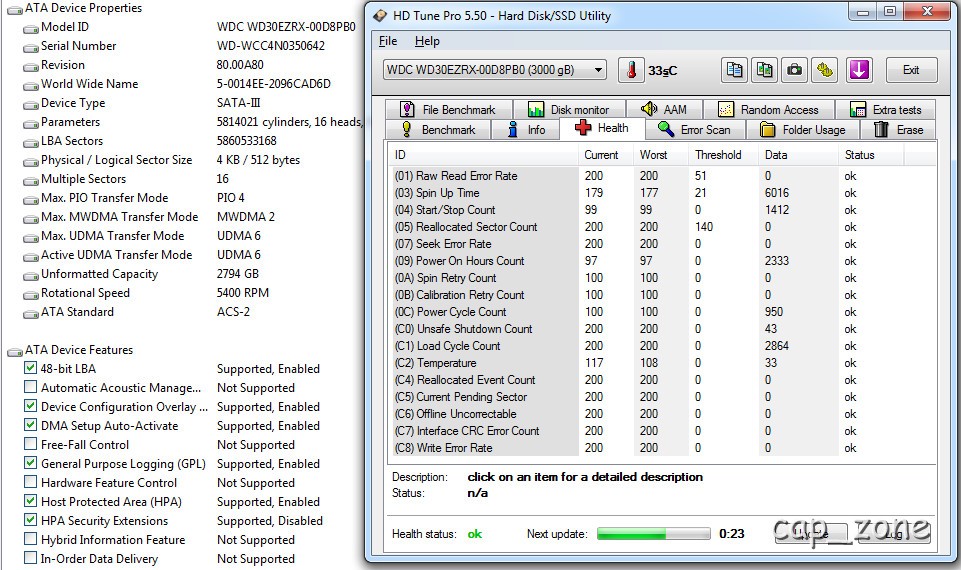Click the Serial Number drive icon

pos(31,47)
